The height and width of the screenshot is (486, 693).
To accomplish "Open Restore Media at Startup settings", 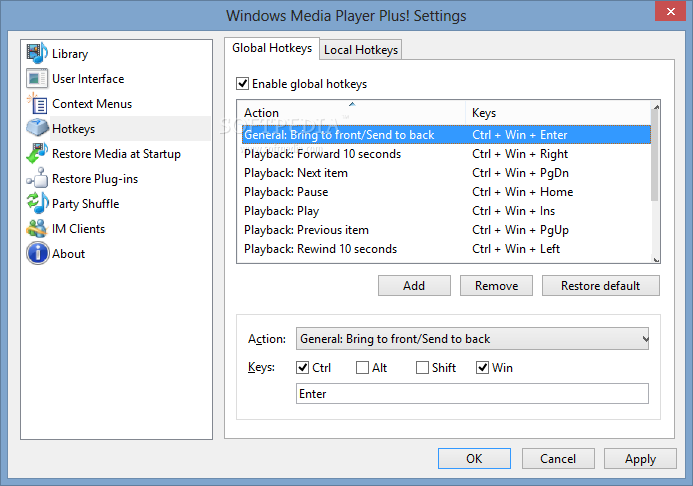I will click(x=116, y=154).
